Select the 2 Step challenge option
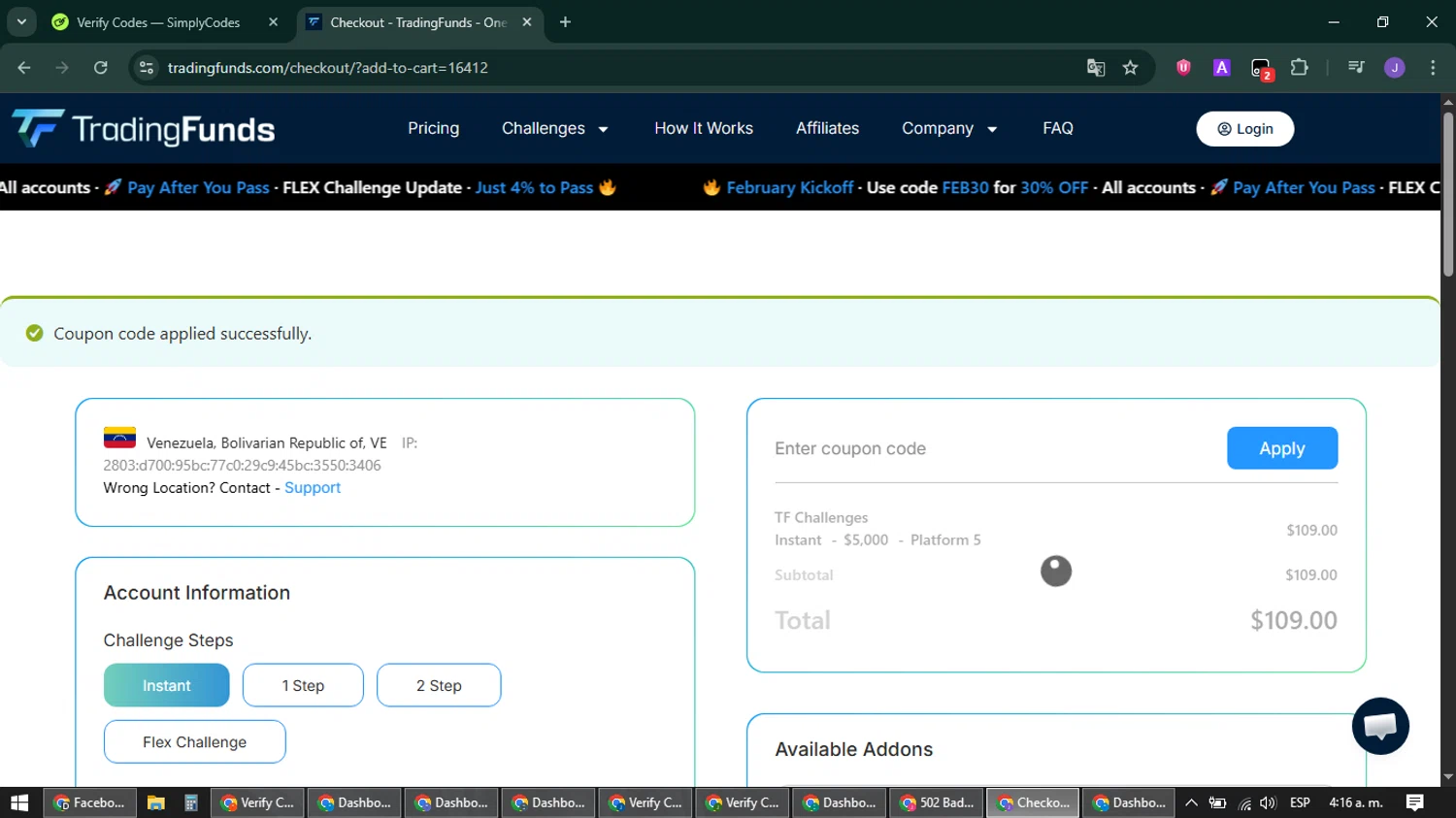The height and width of the screenshot is (818, 1456). pyautogui.click(x=439, y=685)
